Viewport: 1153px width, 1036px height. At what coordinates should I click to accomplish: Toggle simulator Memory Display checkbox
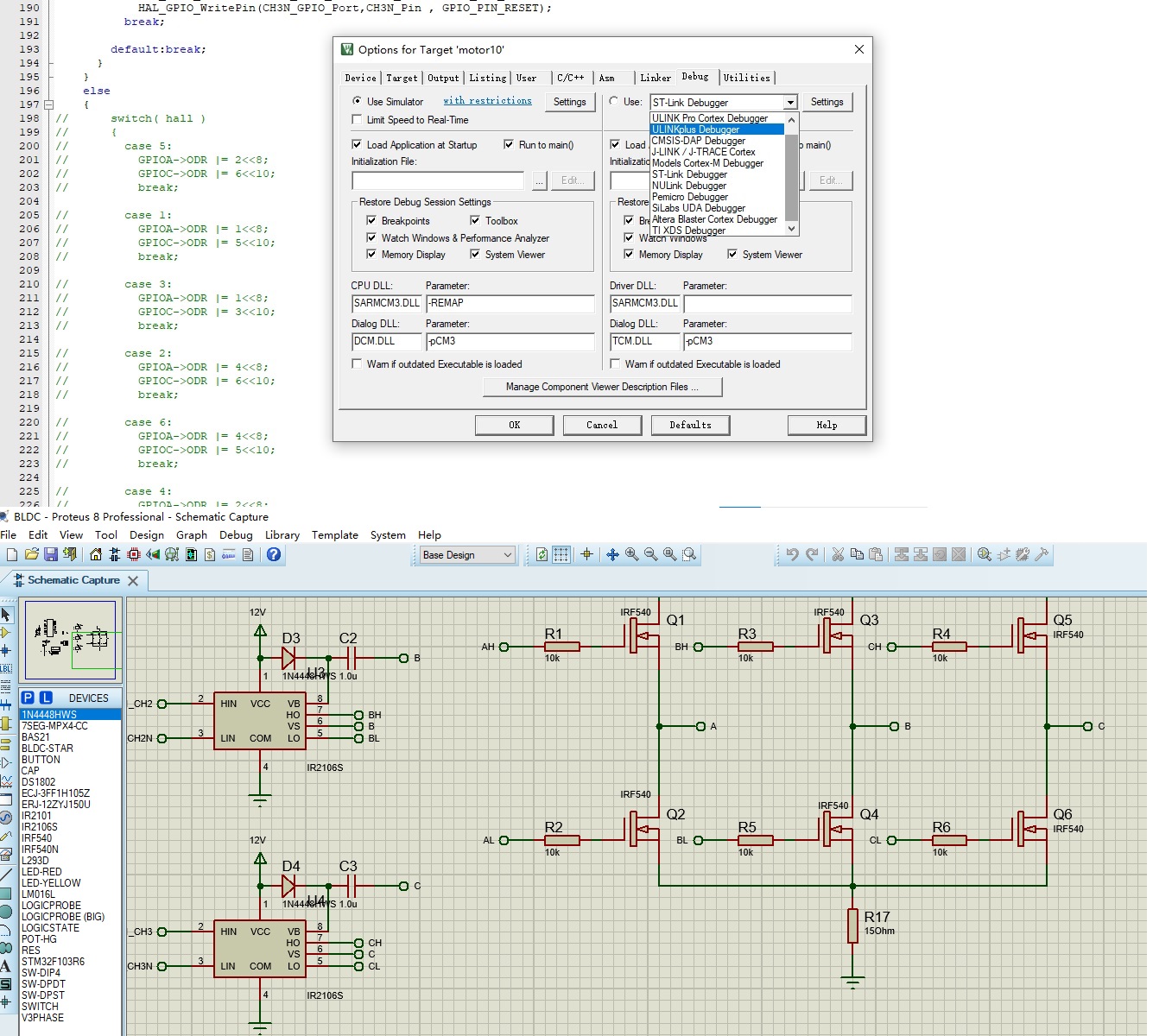click(372, 254)
